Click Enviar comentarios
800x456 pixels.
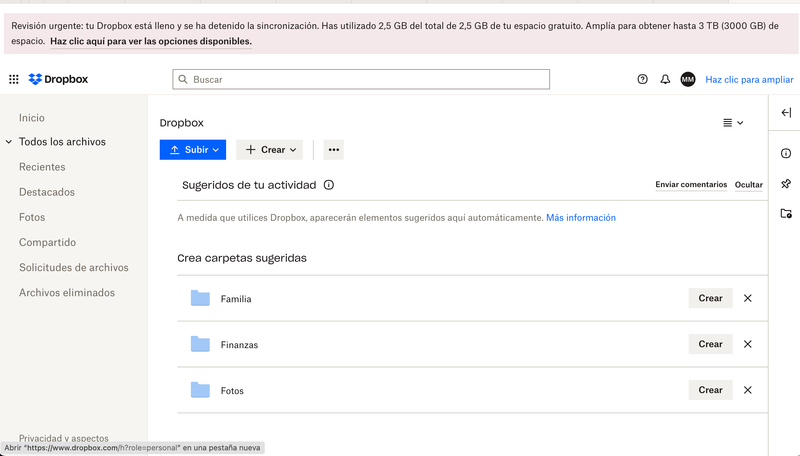coord(691,184)
